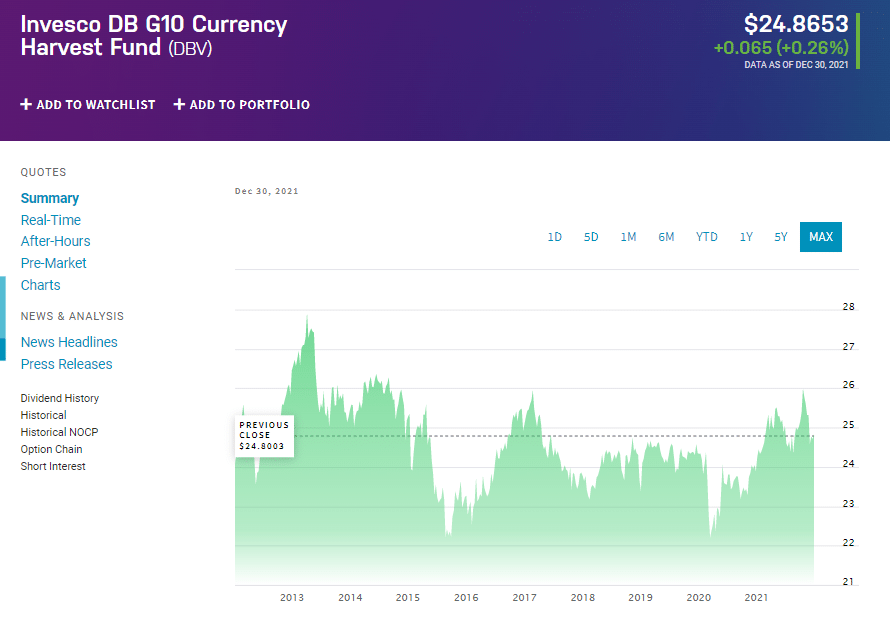Go to Pre-Market quotes
890x635 pixels.
pyautogui.click(x=53, y=263)
